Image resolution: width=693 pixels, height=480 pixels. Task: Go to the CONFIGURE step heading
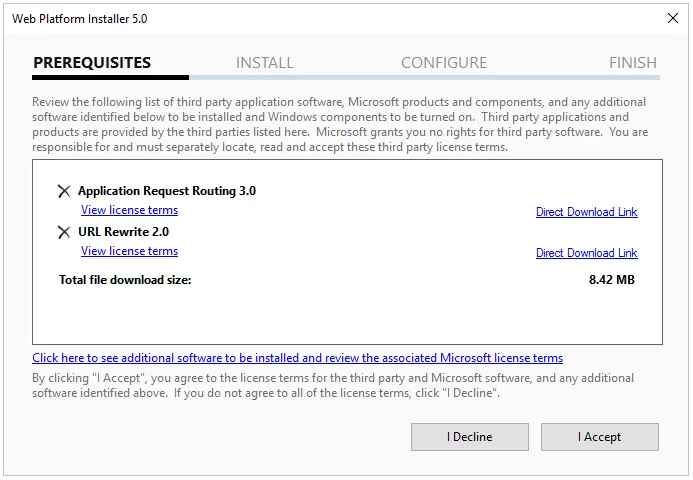(x=444, y=63)
